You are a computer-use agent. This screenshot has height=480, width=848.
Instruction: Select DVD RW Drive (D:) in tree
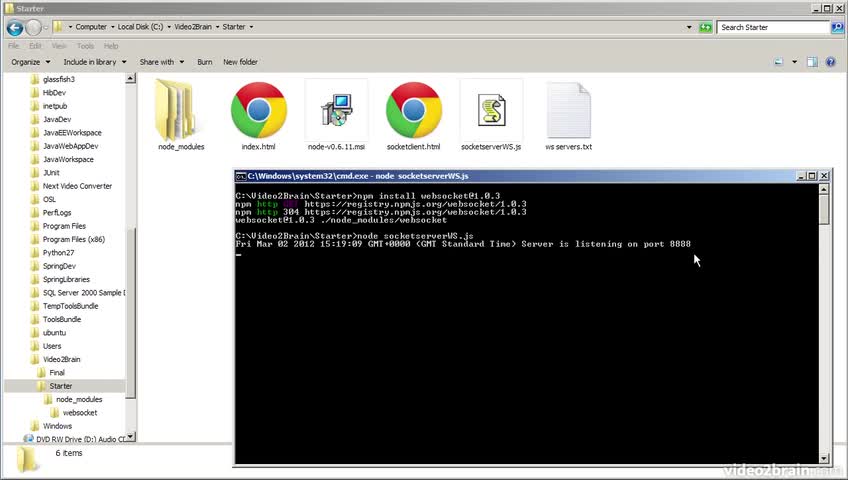pos(80,439)
